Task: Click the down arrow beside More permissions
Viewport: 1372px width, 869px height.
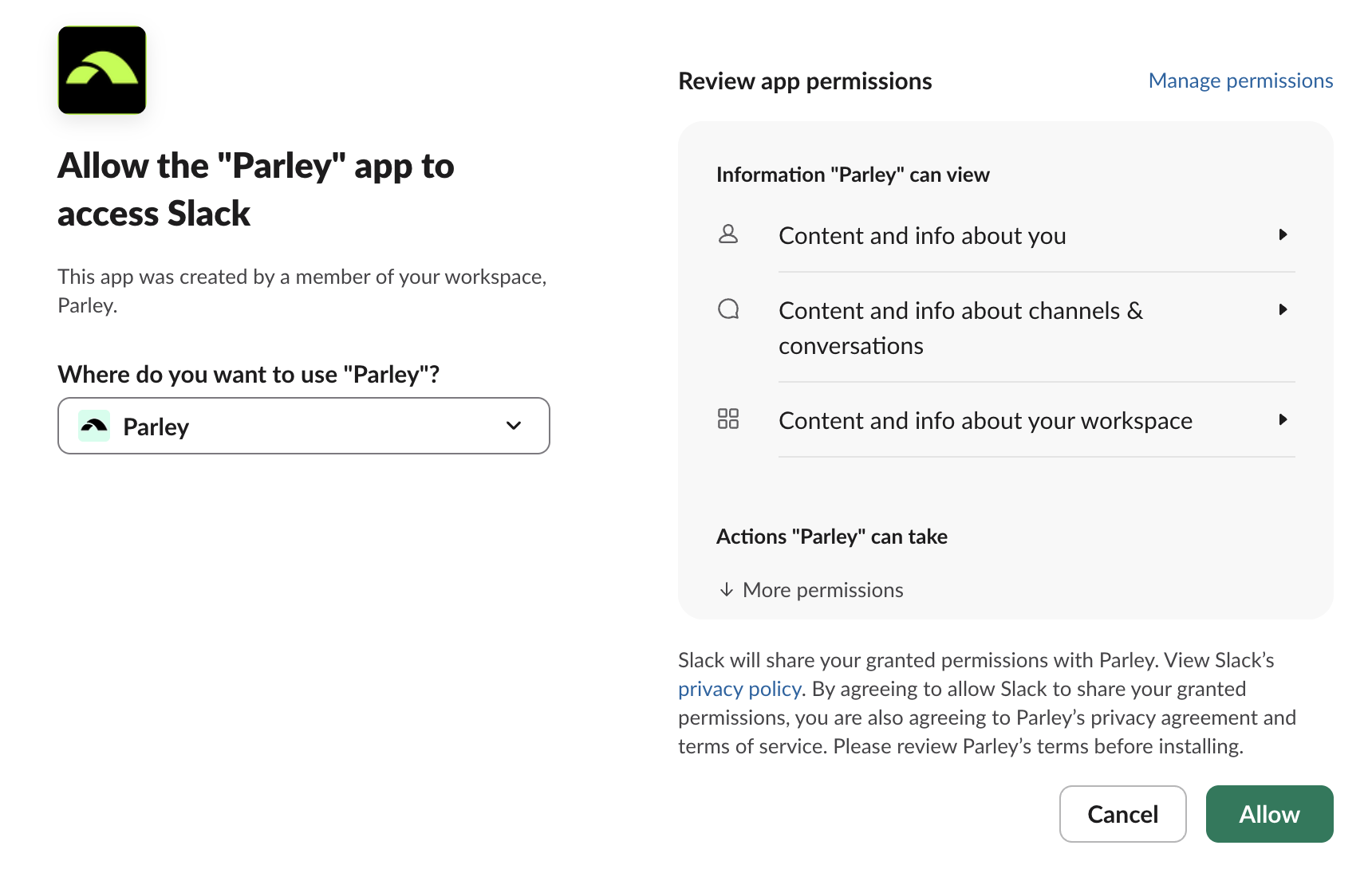Action: [x=726, y=590]
